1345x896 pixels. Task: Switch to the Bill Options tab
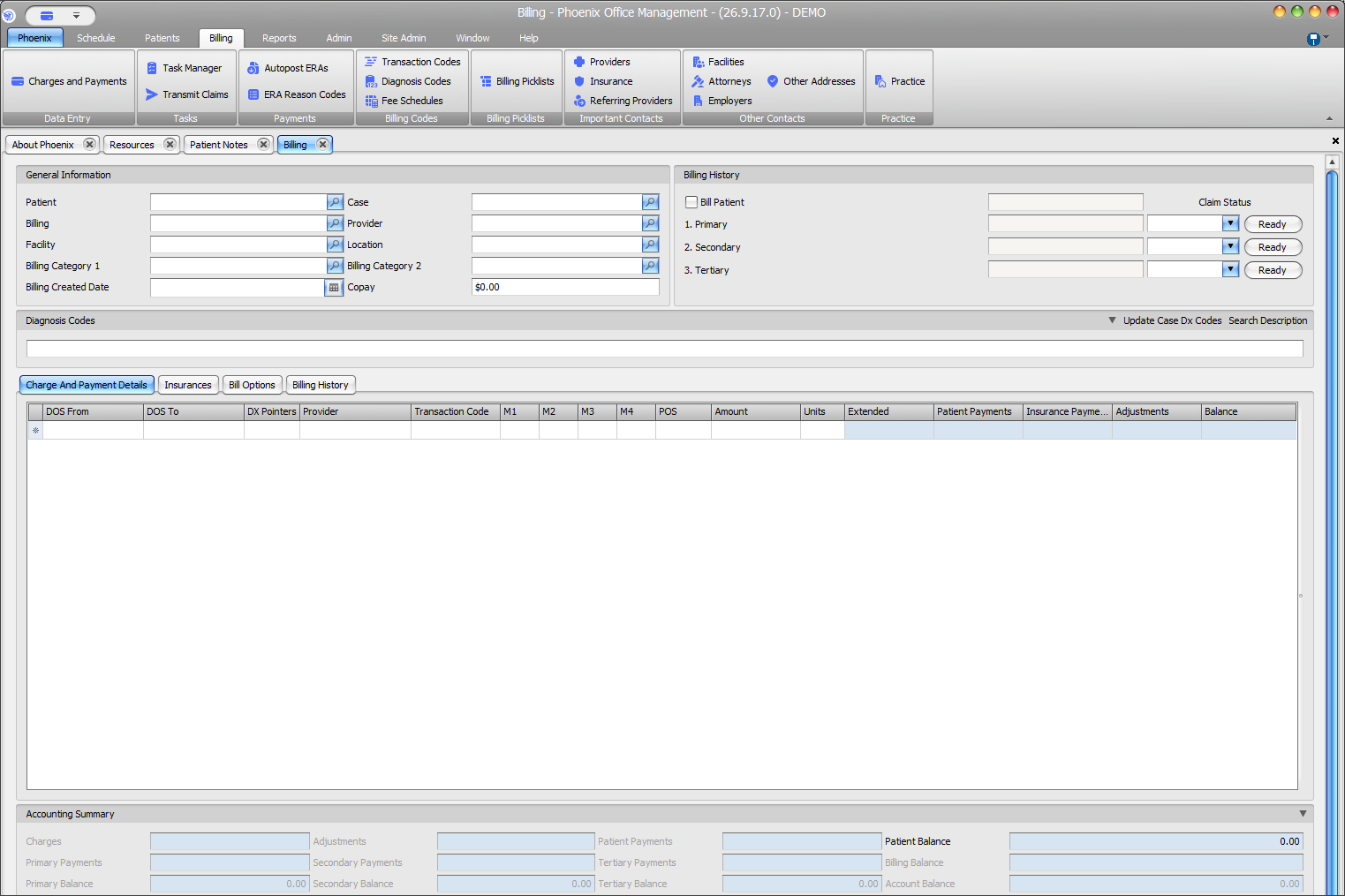click(x=252, y=385)
